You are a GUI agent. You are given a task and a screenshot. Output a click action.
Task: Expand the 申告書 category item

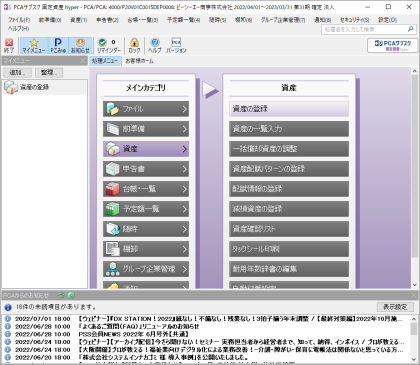[x=146, y=169]
